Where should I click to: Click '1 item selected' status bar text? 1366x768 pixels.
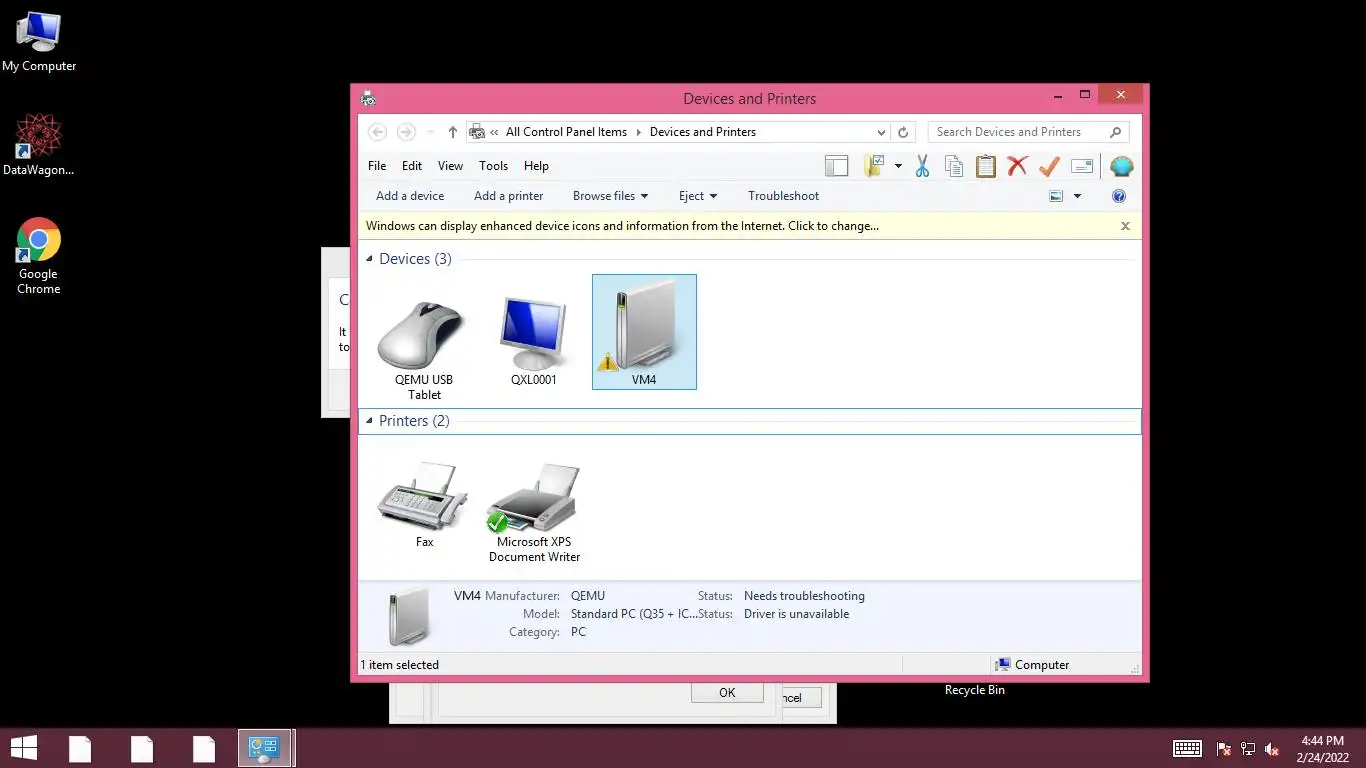click(x=400, y=665)
